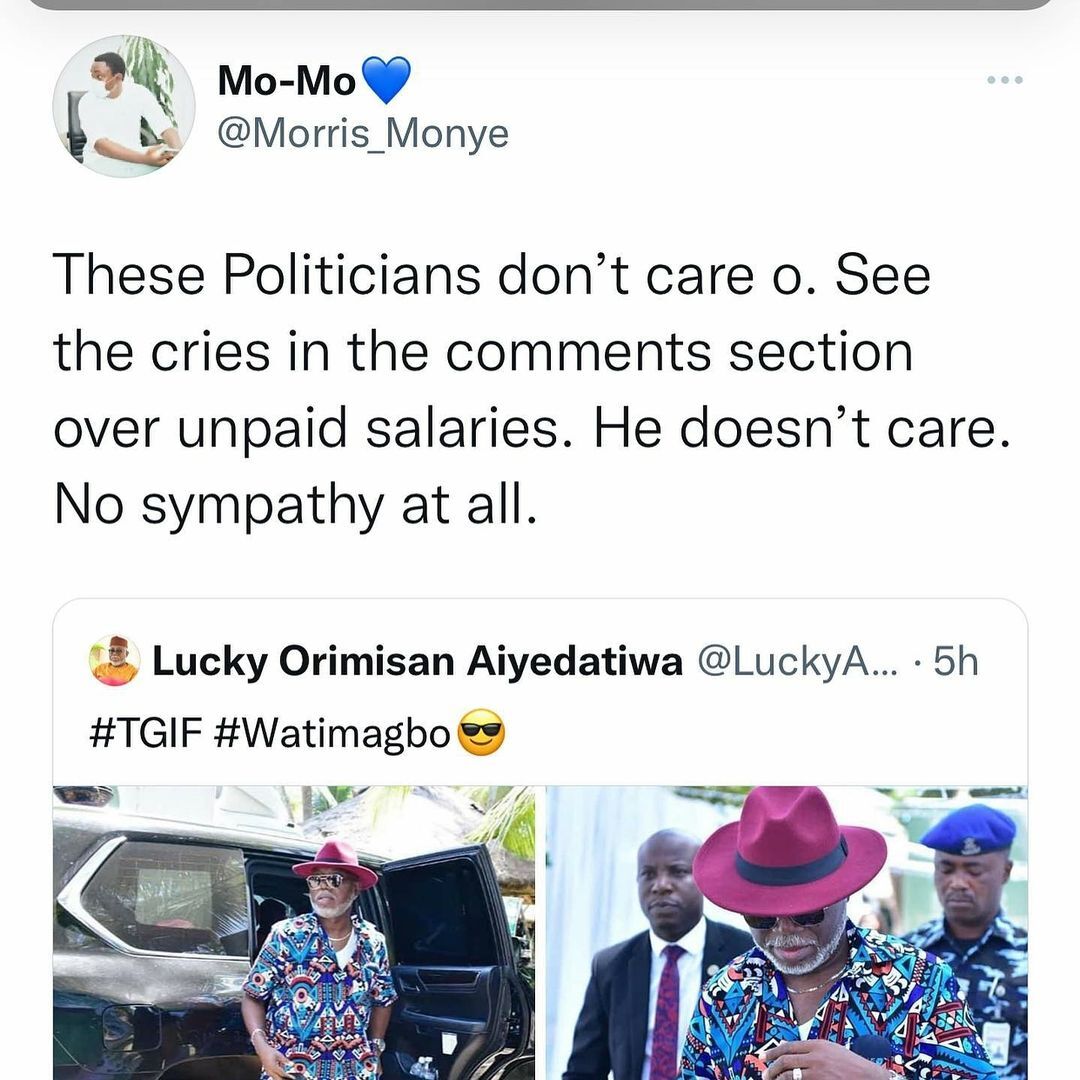Open the three-dot more options menu

pyautogui.click(x=1004, y=80)
